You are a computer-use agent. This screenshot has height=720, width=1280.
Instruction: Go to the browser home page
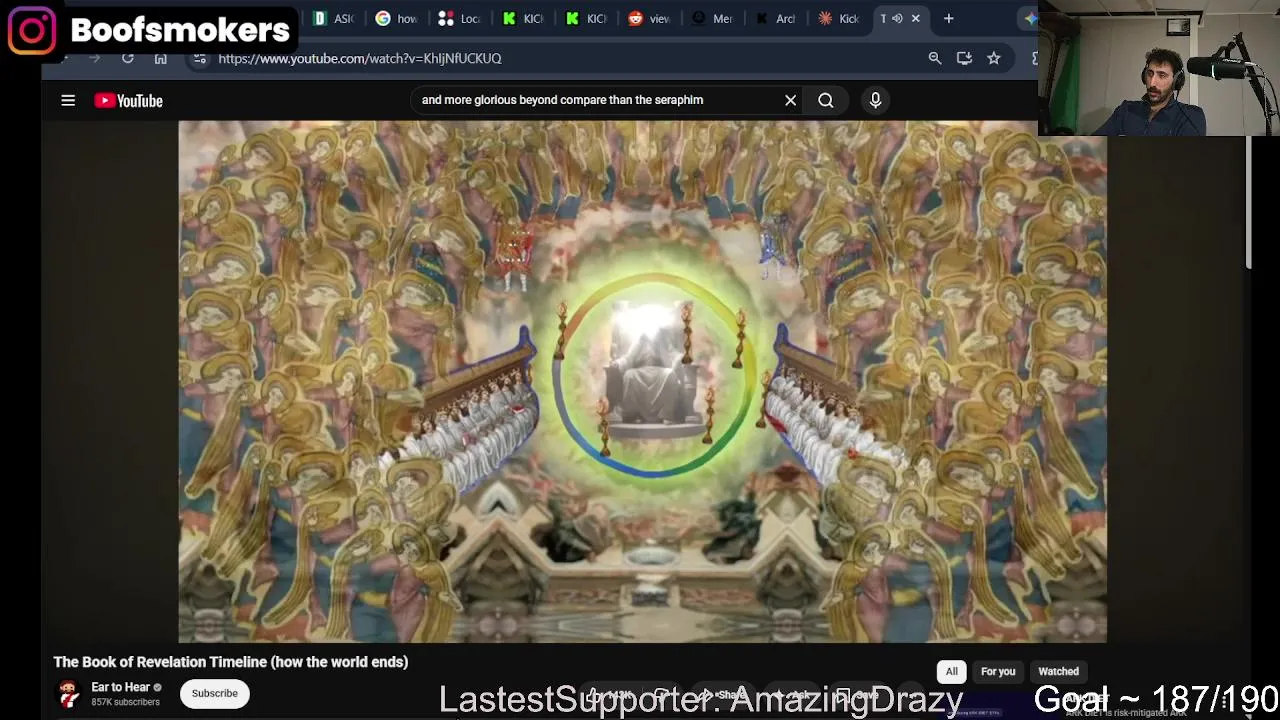pyautogui.click(x=160, y=58)
